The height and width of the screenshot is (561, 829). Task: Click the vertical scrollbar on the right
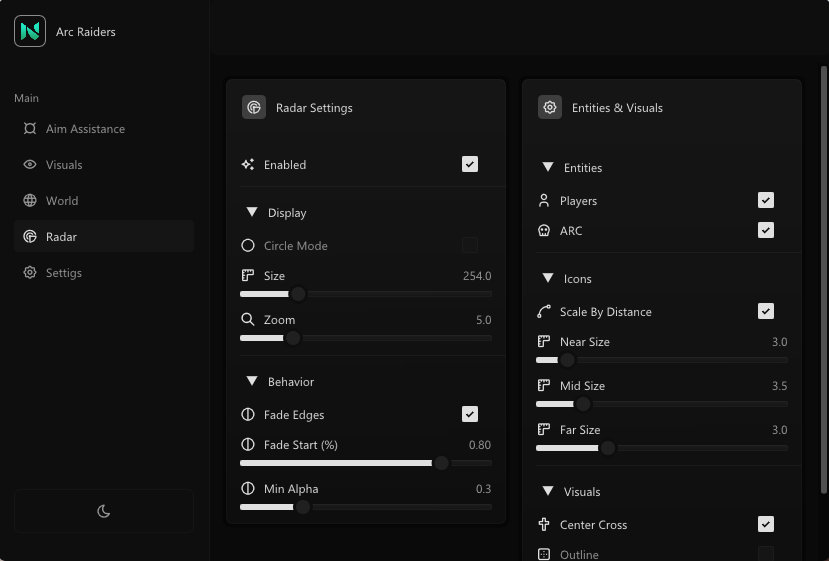[824, 280]
